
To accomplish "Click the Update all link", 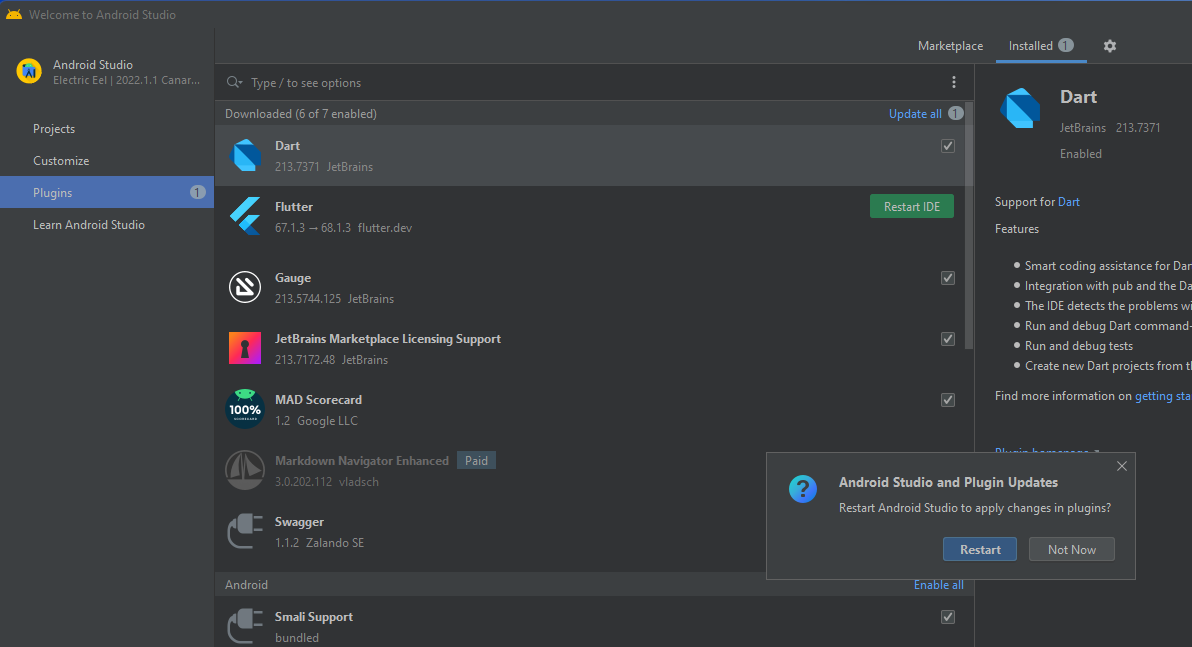I will (915, 114).
